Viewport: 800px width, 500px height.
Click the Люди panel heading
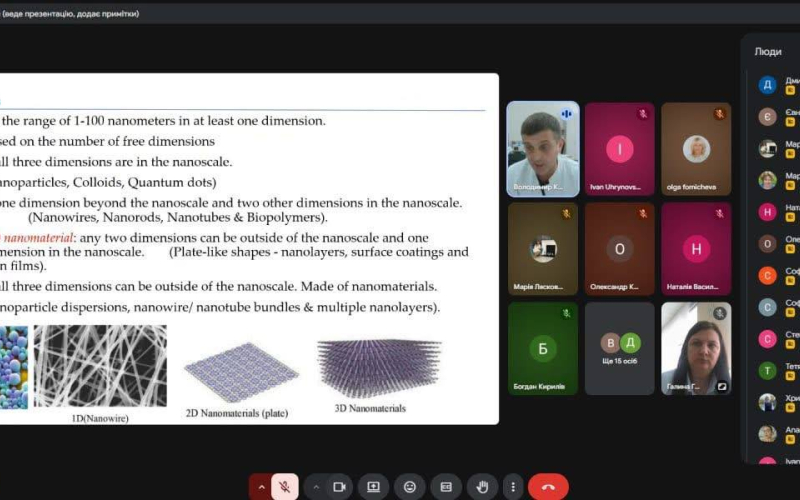point(768,52)
